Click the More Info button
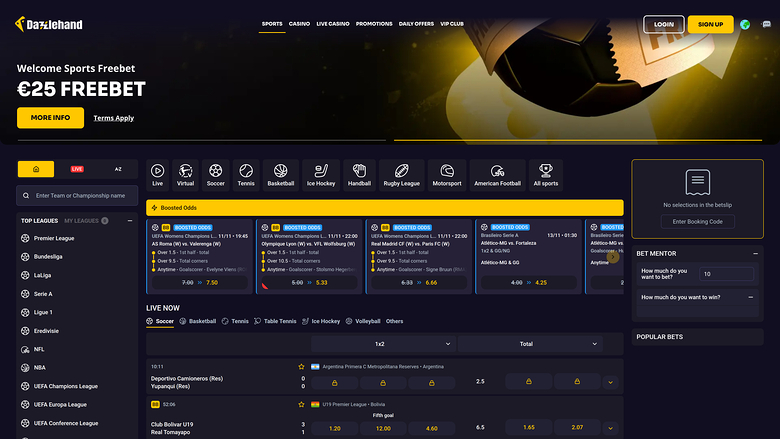Screen dimensions: 780x439 (50, 118)
